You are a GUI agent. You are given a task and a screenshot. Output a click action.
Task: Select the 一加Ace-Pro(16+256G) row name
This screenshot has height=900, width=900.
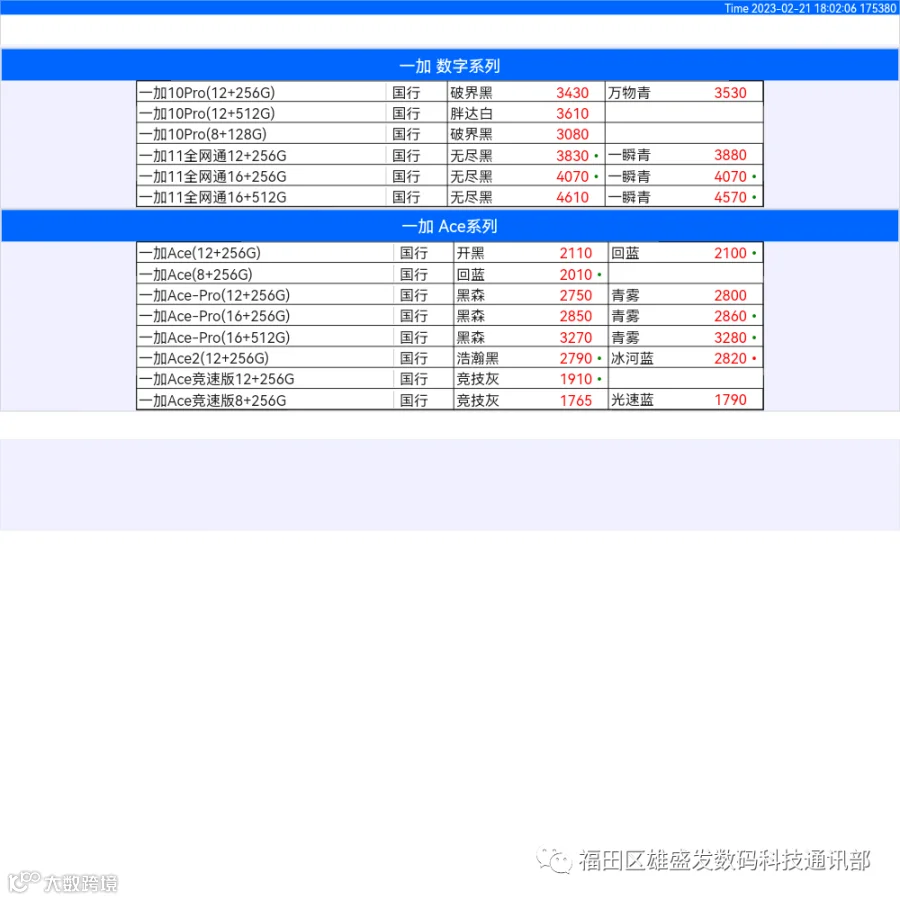pos(214,316)
